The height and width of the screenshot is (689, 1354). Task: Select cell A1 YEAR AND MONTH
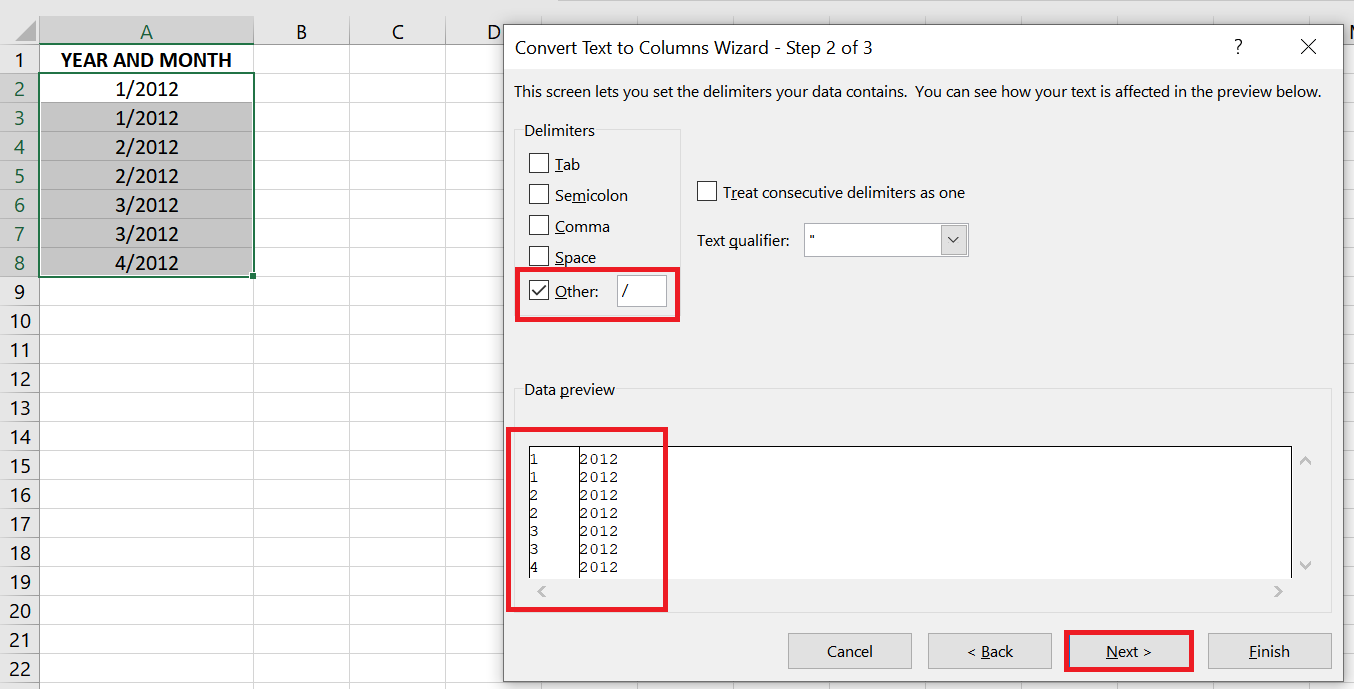pos(146,60)
